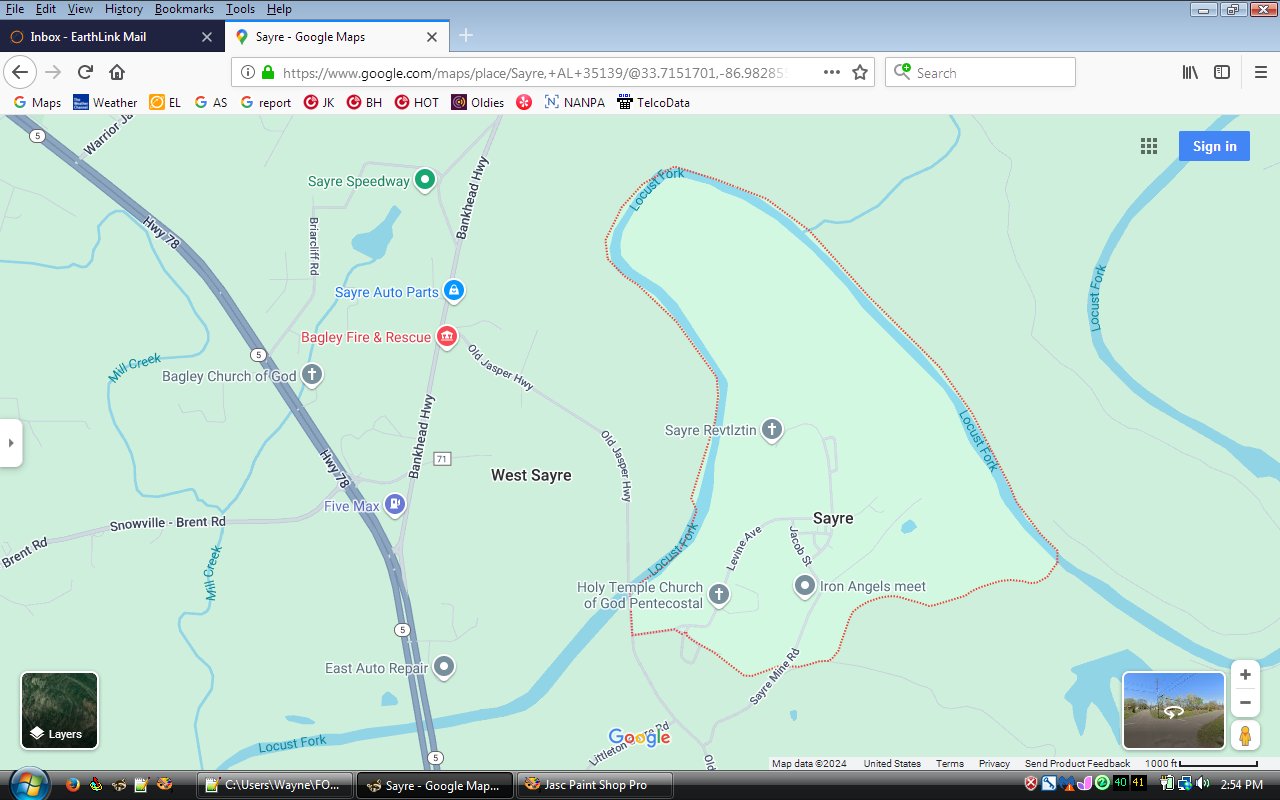Image resolution: width=1280 pixels, height=800 pixels.
Task: Open the EL bookmark
Action: click(165, 102)
